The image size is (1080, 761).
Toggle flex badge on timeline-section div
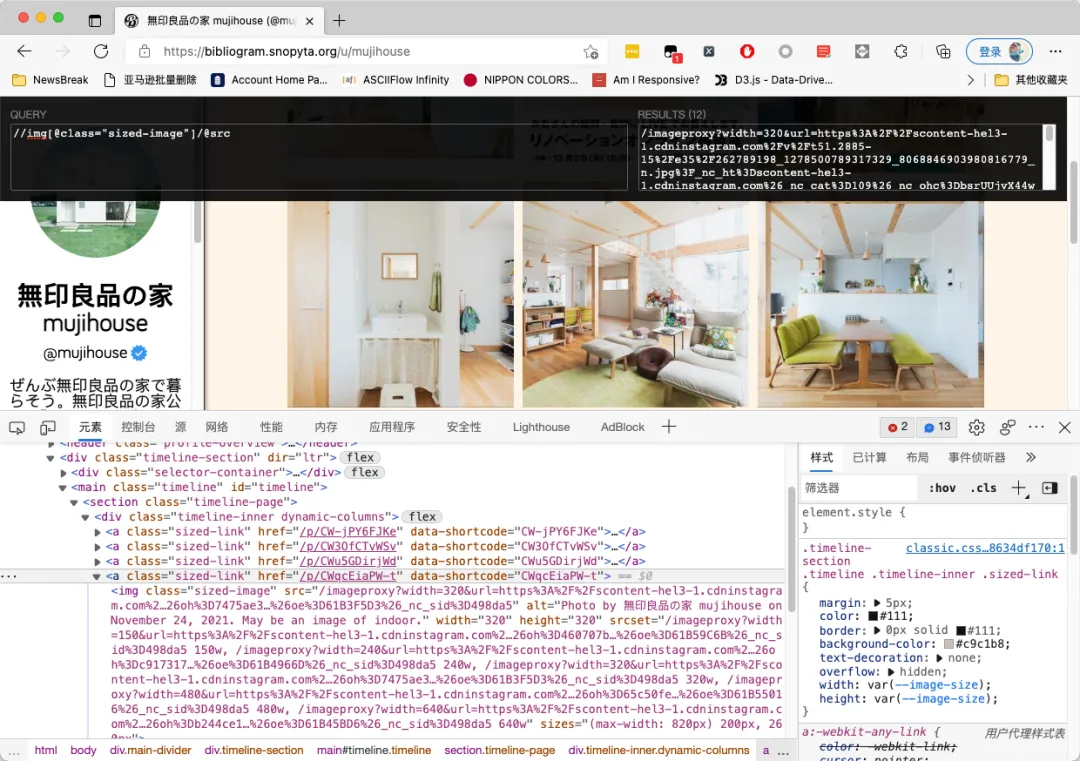click(360, 457)
